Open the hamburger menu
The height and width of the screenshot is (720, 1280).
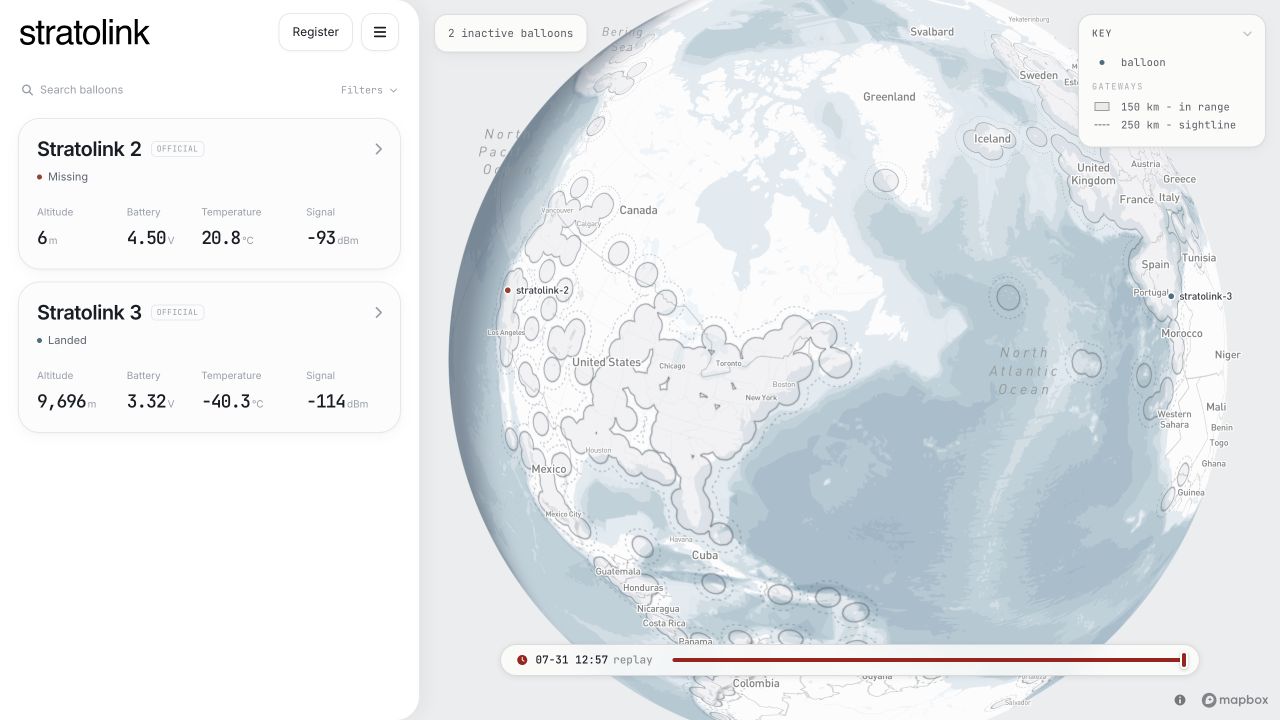coord(380,32)
